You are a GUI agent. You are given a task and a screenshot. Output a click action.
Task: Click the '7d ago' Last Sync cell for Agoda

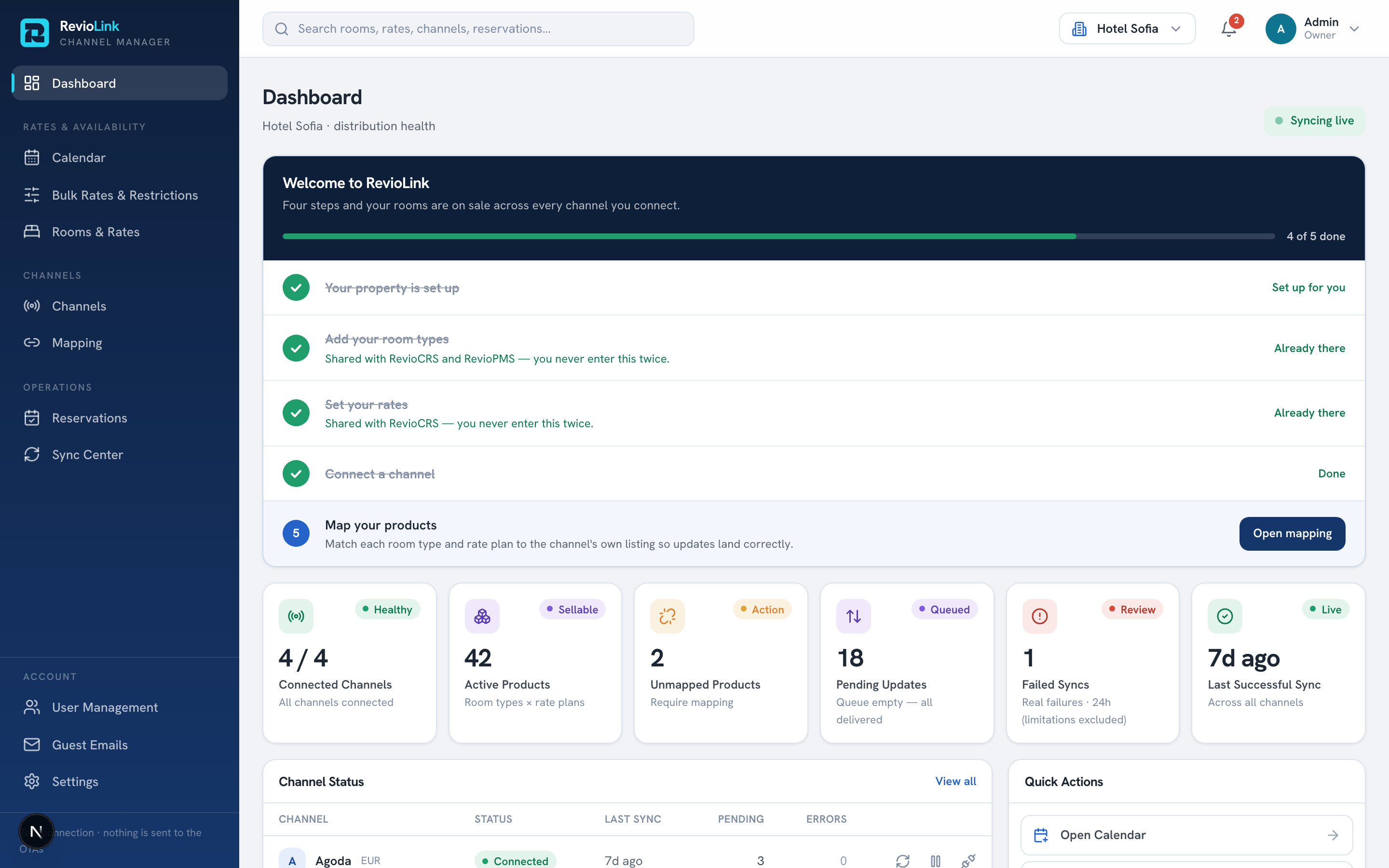tap(623, 861)
